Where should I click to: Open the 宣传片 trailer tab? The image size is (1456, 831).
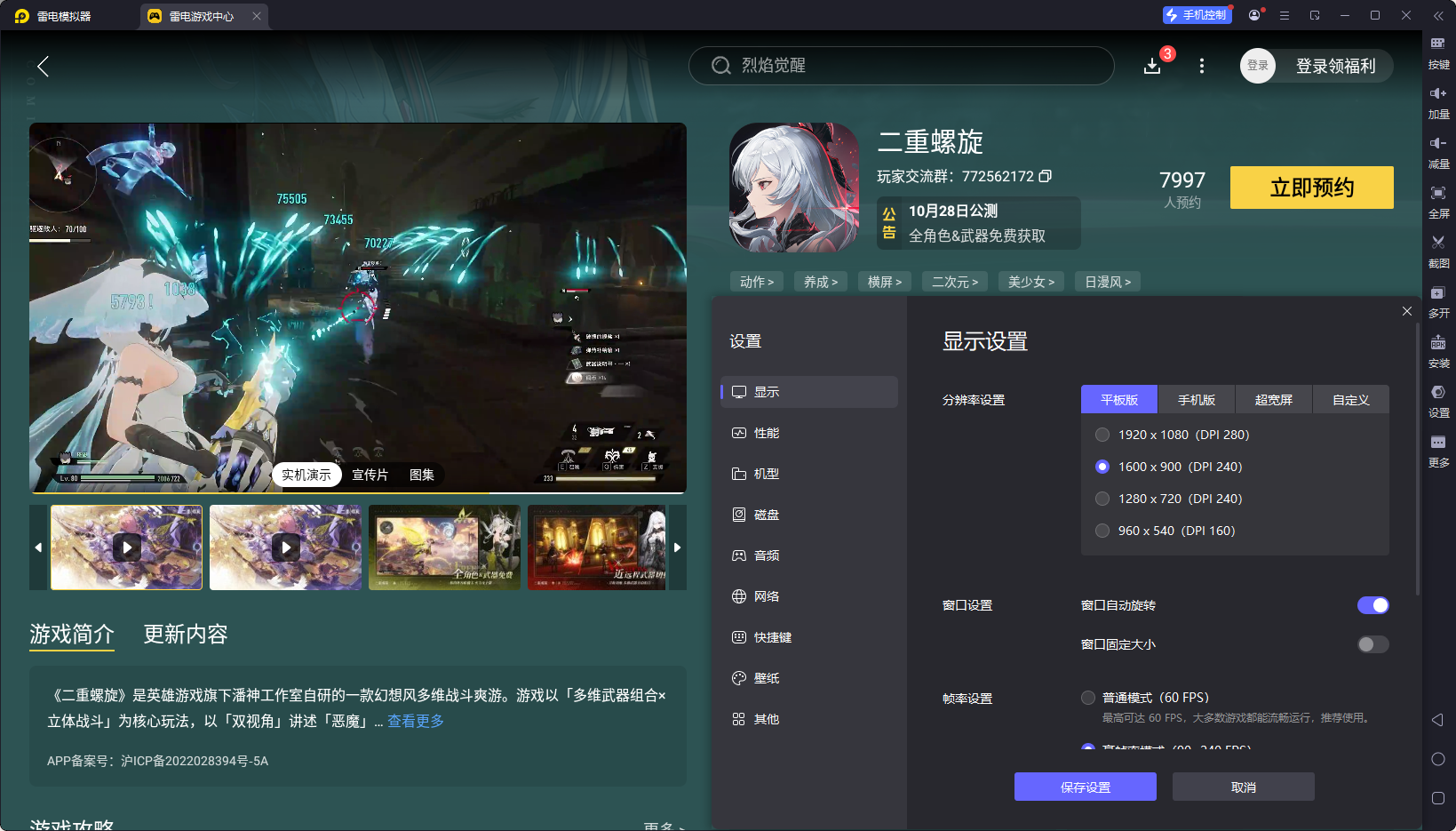pyautogui.click(x=370, y=475)
